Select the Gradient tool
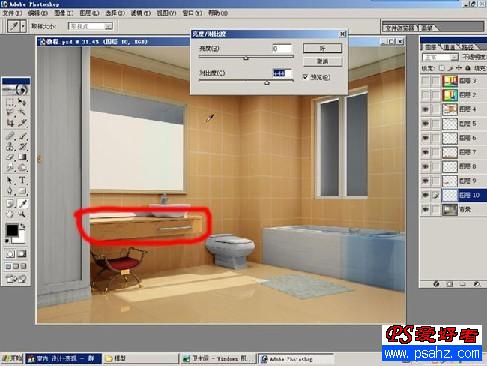487x366 pixels. tap(22, 157)
